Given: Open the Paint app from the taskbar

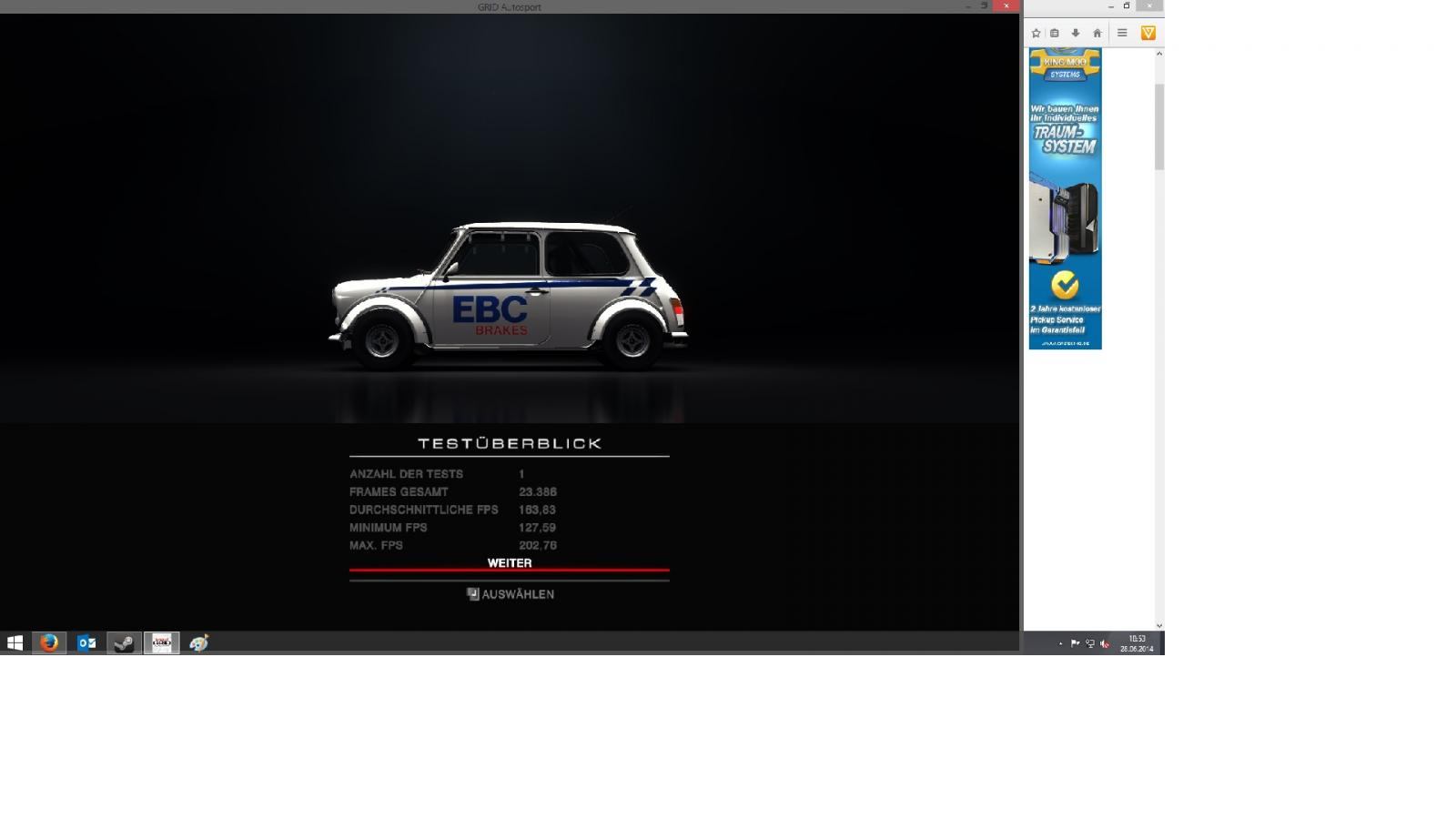Looking at the screenshot, I should [x=198, y=642].
